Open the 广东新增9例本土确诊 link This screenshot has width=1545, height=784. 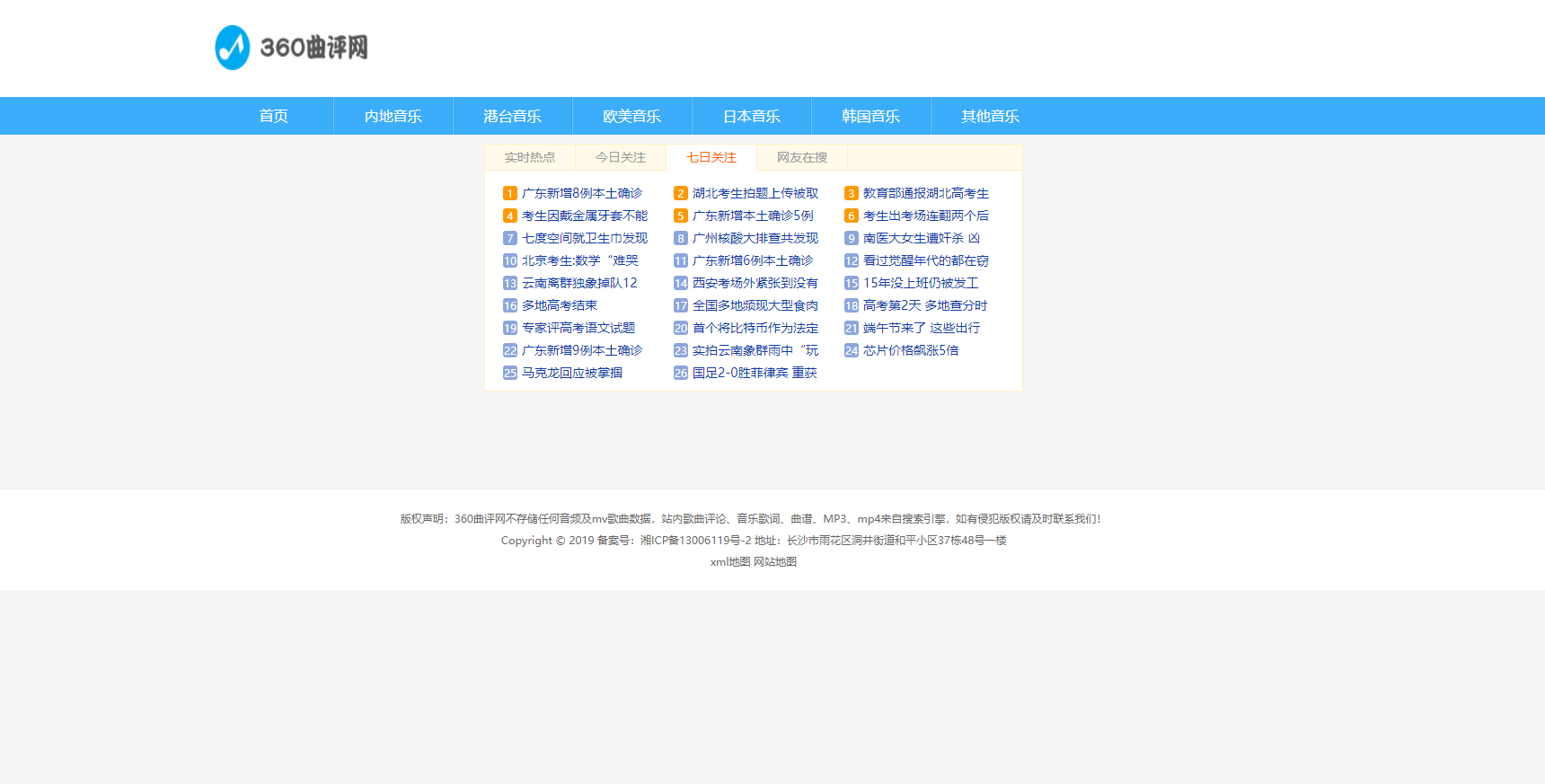[582, 350]
